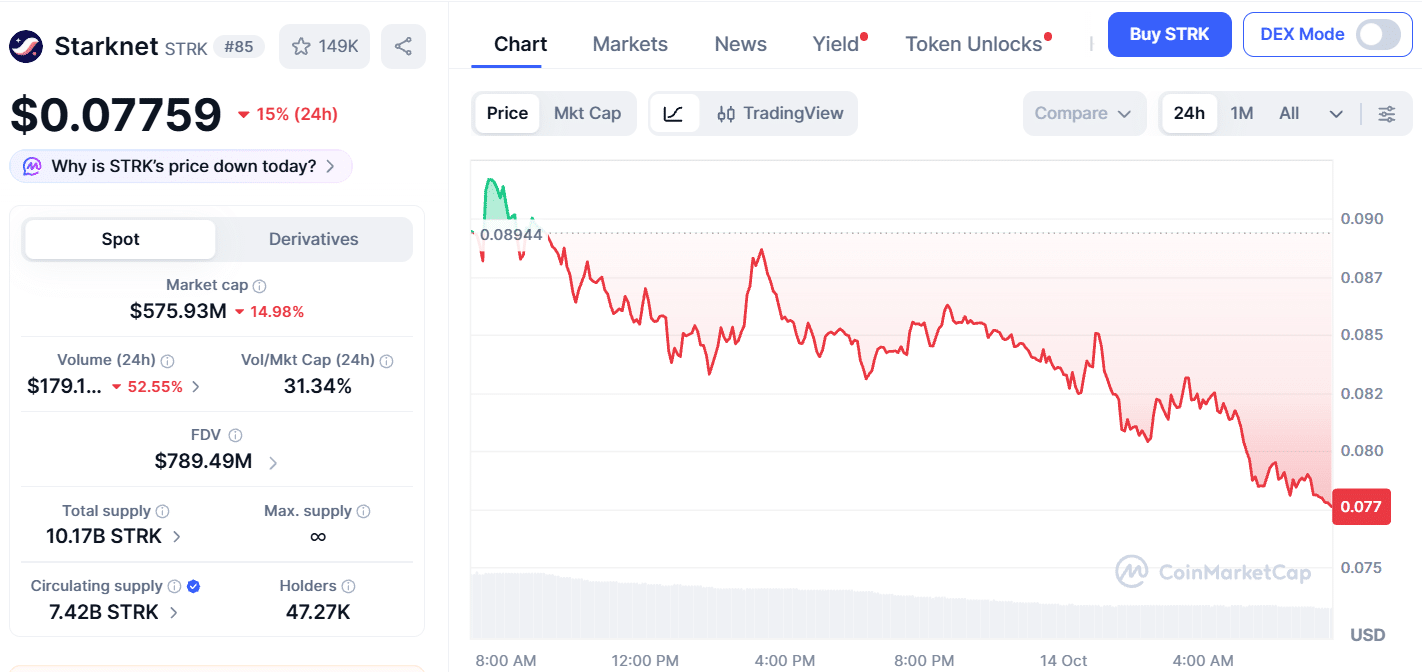Open "Why is STRK's price down today?"
Image resolution: width=1422 pixels, height=672 pixels.
coord(181,166)
